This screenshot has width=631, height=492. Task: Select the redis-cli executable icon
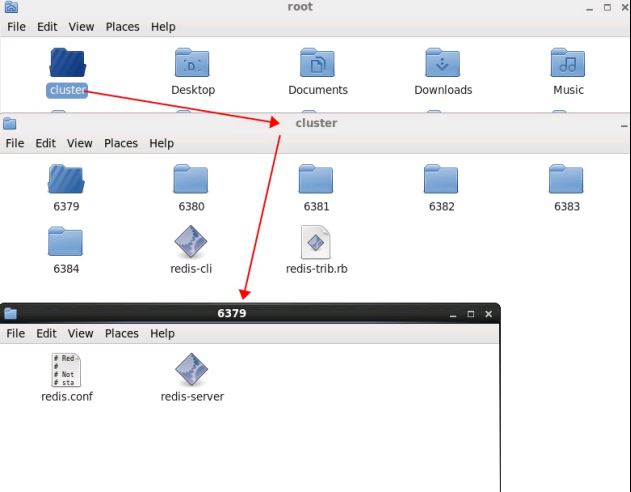(x=191, y=241)
